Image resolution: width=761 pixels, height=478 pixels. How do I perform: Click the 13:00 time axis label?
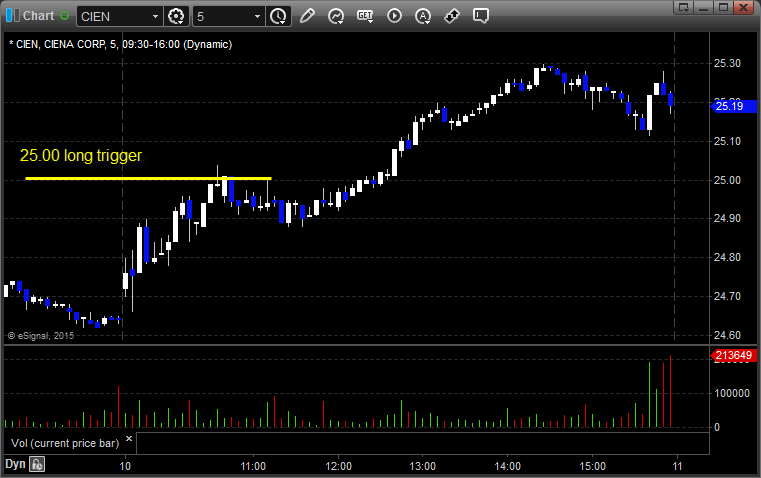(423, 466)
